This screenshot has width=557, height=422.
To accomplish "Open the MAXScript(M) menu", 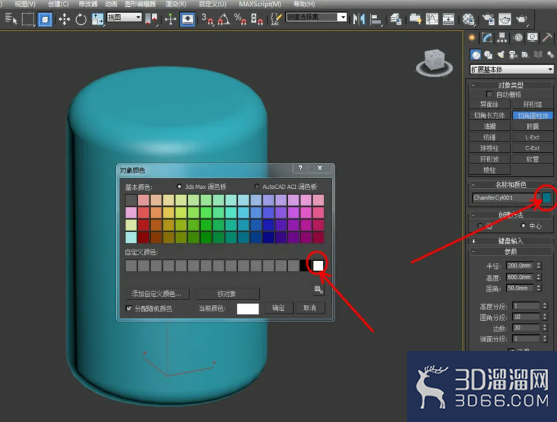I will click(260, 4).
